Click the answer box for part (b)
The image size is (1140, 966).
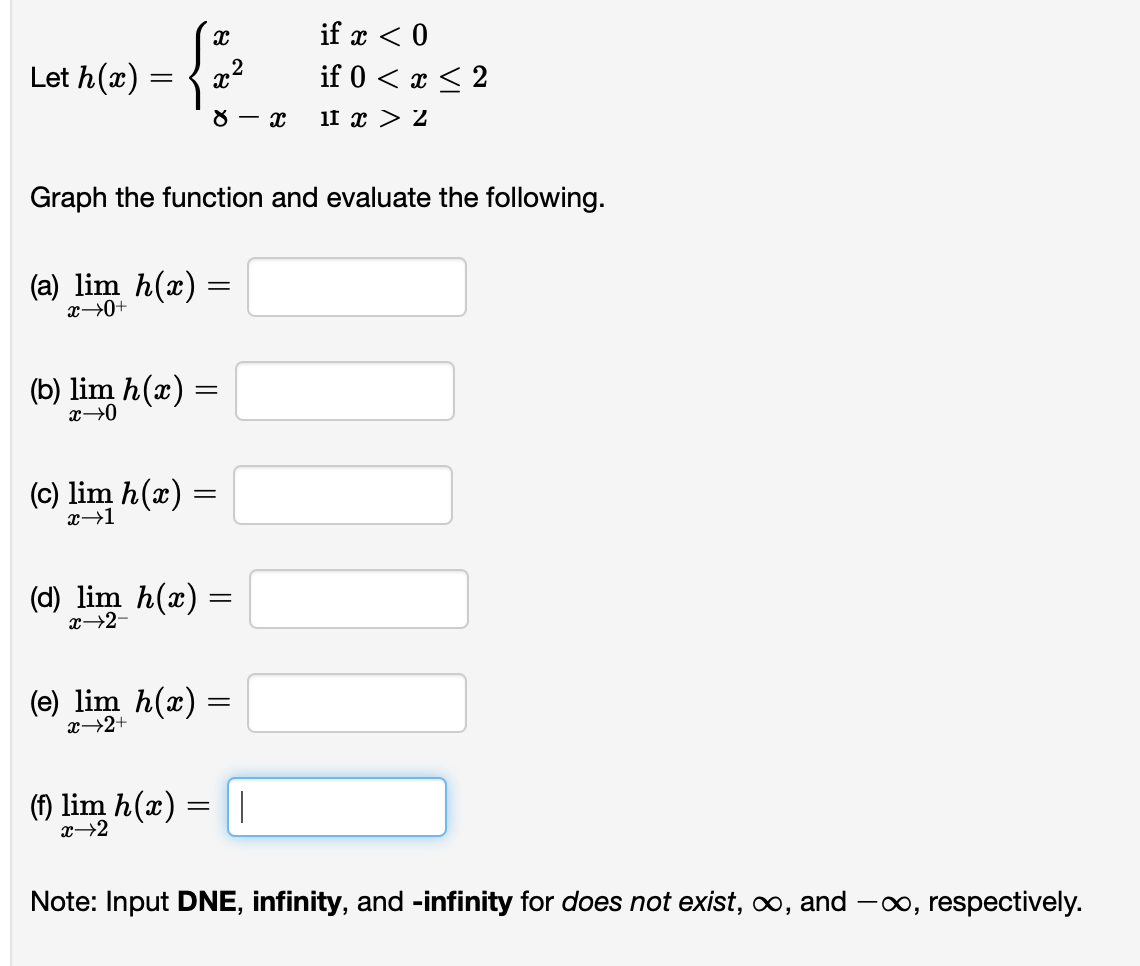click(344, 391)
